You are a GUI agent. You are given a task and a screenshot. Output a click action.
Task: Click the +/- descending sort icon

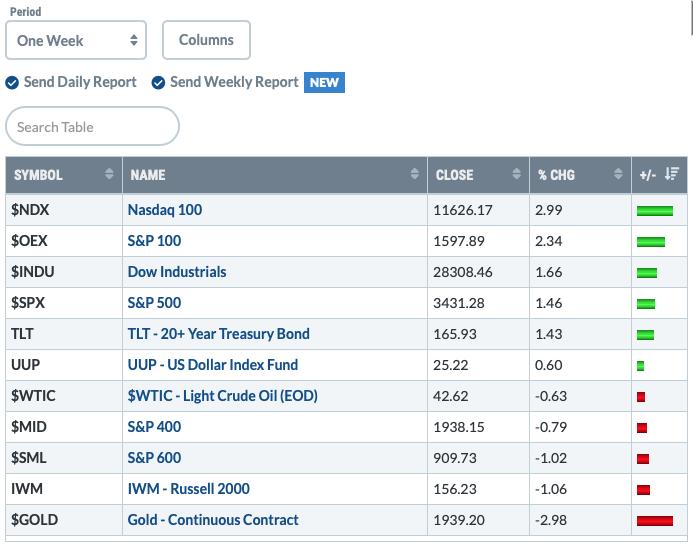[672, 174]
